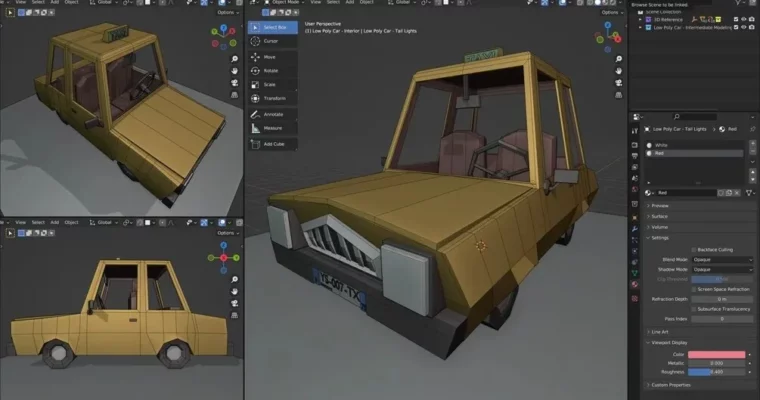Screen dimensions: 760x400
Task: Hide Low Poly Car collection via eye icon
Action: [x=744, y=28]
